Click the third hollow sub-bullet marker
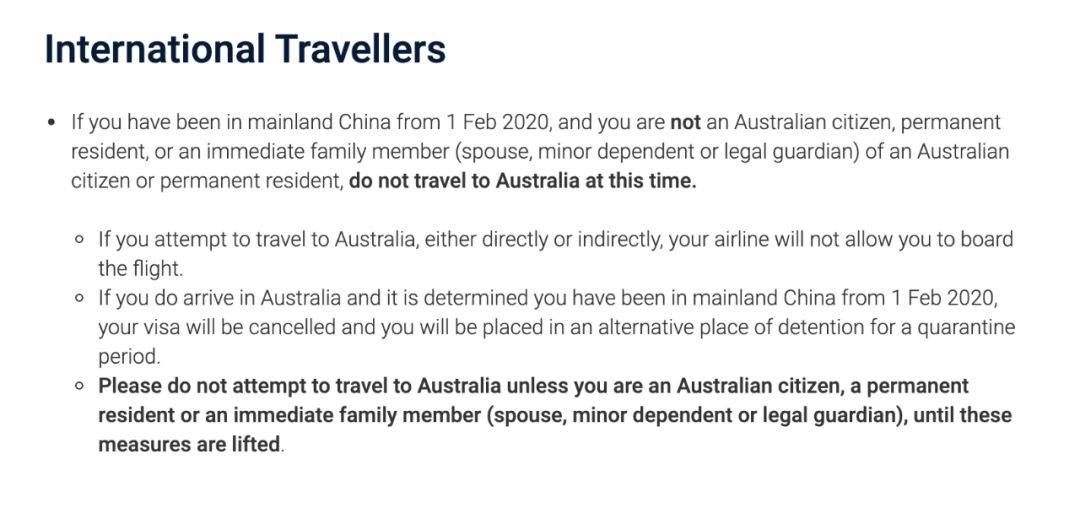 pos(80,386)
